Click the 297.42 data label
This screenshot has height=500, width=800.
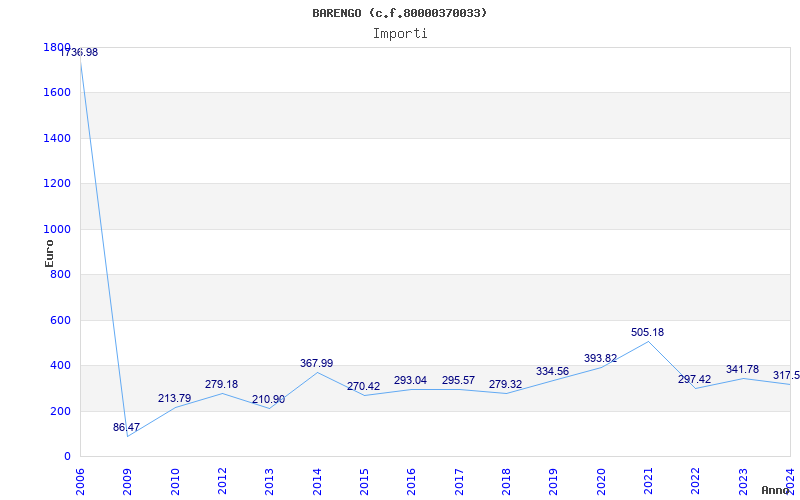click(x=694, y=379)
